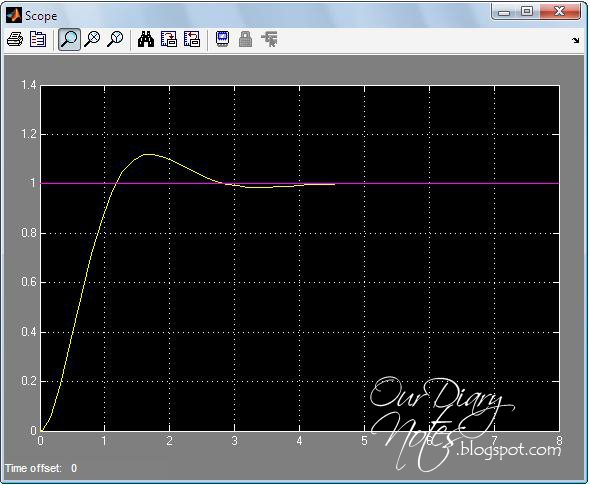Click the MATLAB logo in title bar
This screenshot has height=485, width=590.
click(x=14, y=15)
